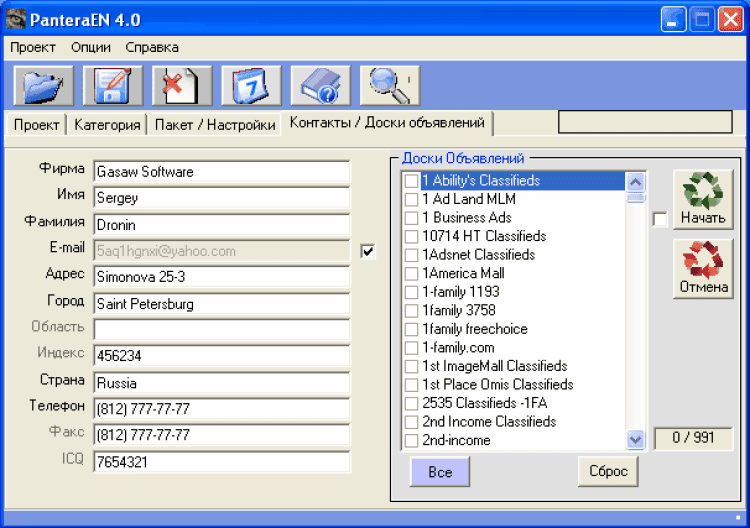750x528 pixels.
Task: Click the open folder toolbar icon
Action: (43, 86)
